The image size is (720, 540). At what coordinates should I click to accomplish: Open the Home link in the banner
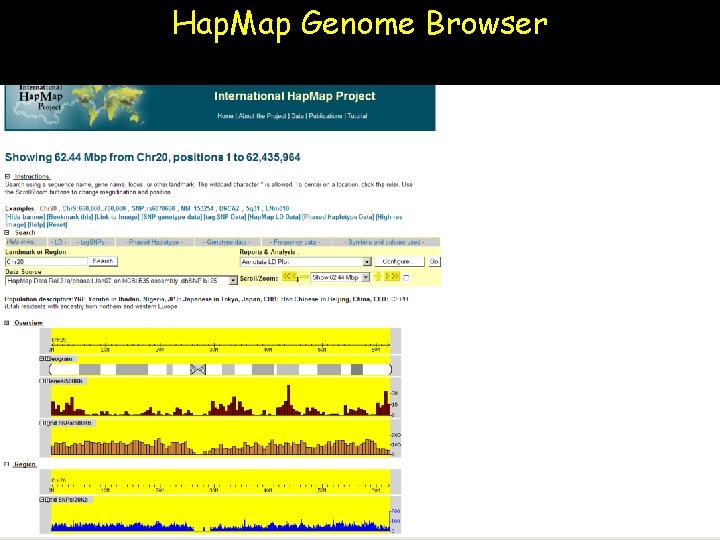coord(225,116)
